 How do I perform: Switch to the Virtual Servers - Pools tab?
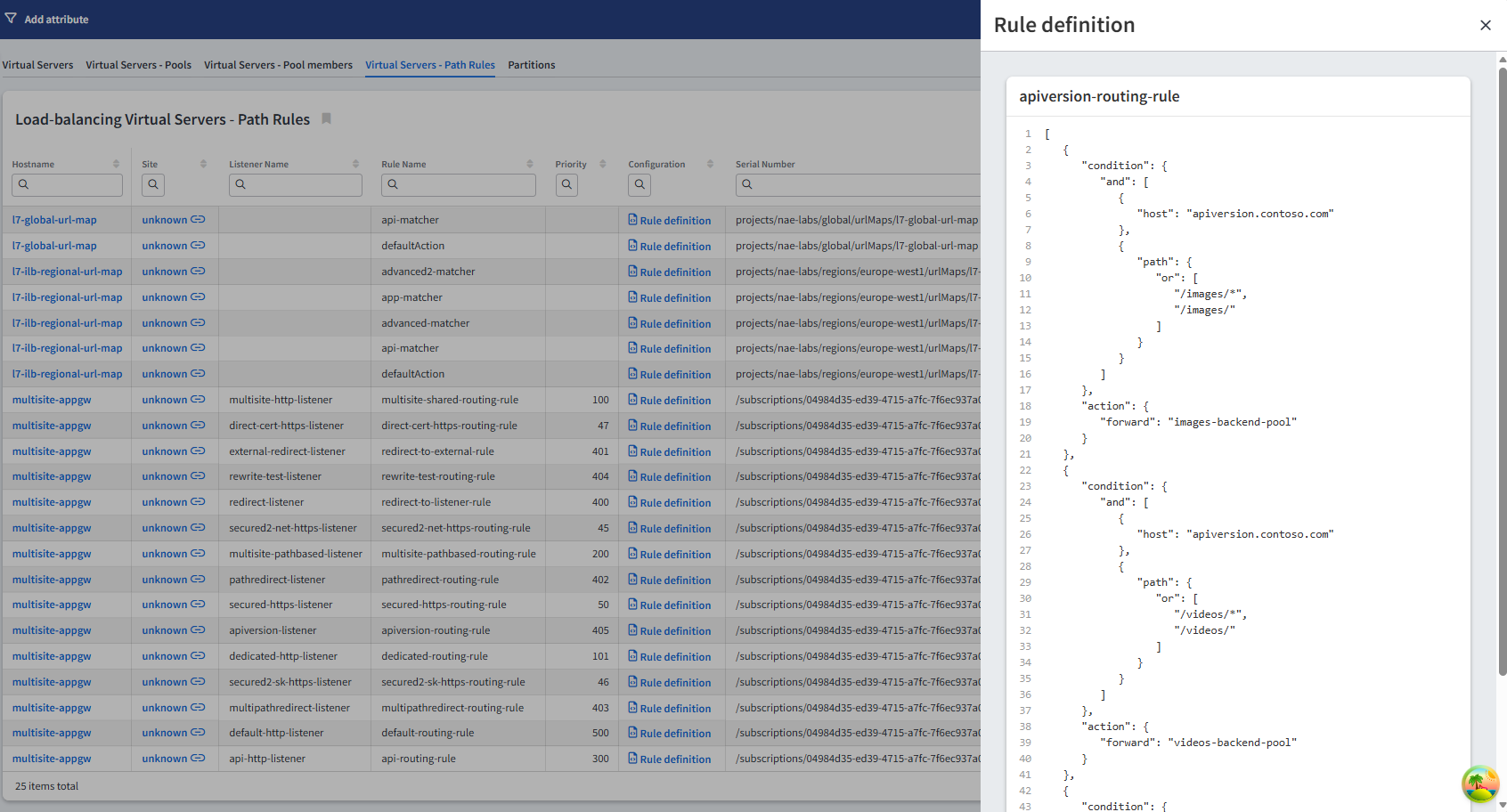tap(138, 65)
